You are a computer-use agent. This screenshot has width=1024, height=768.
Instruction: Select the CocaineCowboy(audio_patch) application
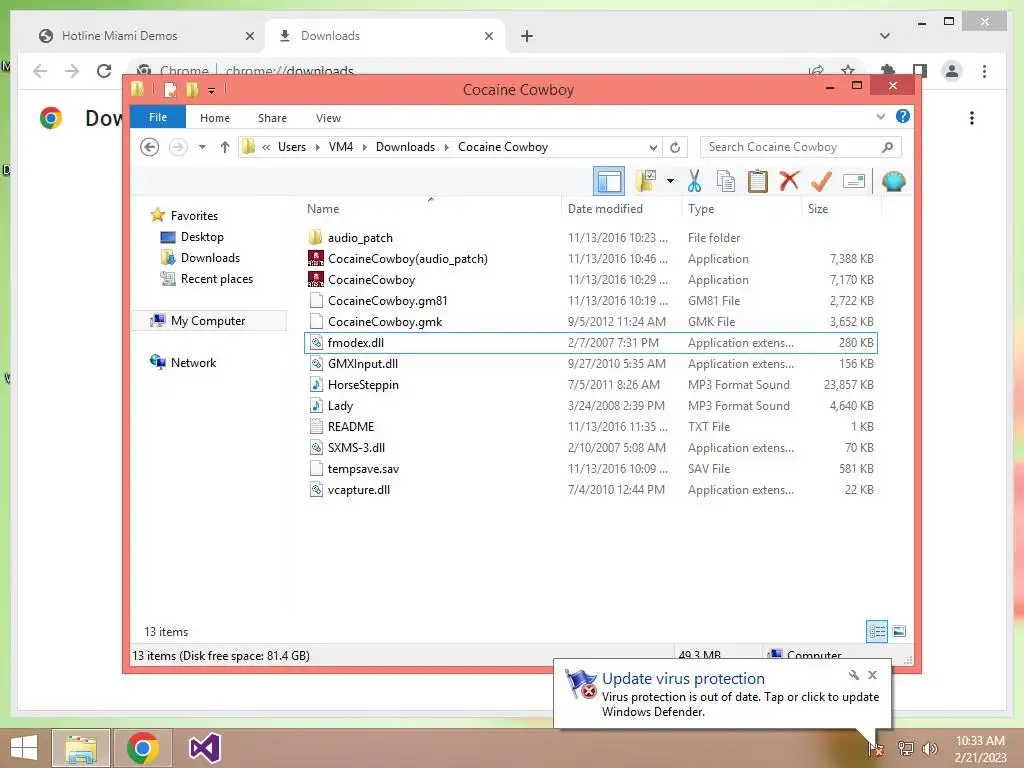[408, 259]
